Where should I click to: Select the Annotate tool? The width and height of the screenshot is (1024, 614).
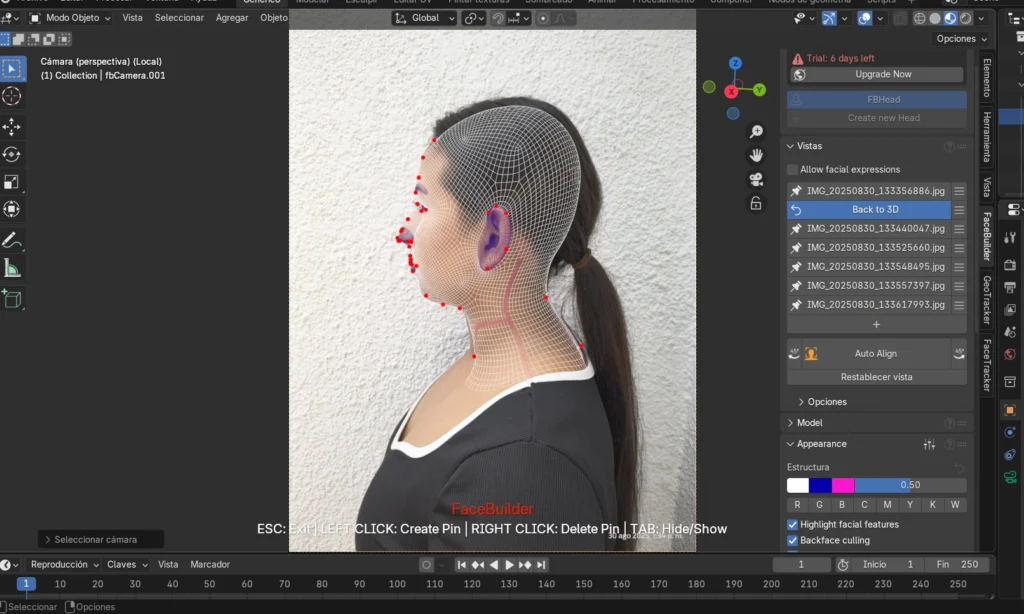pyautogui.click(x=13, y=239)
